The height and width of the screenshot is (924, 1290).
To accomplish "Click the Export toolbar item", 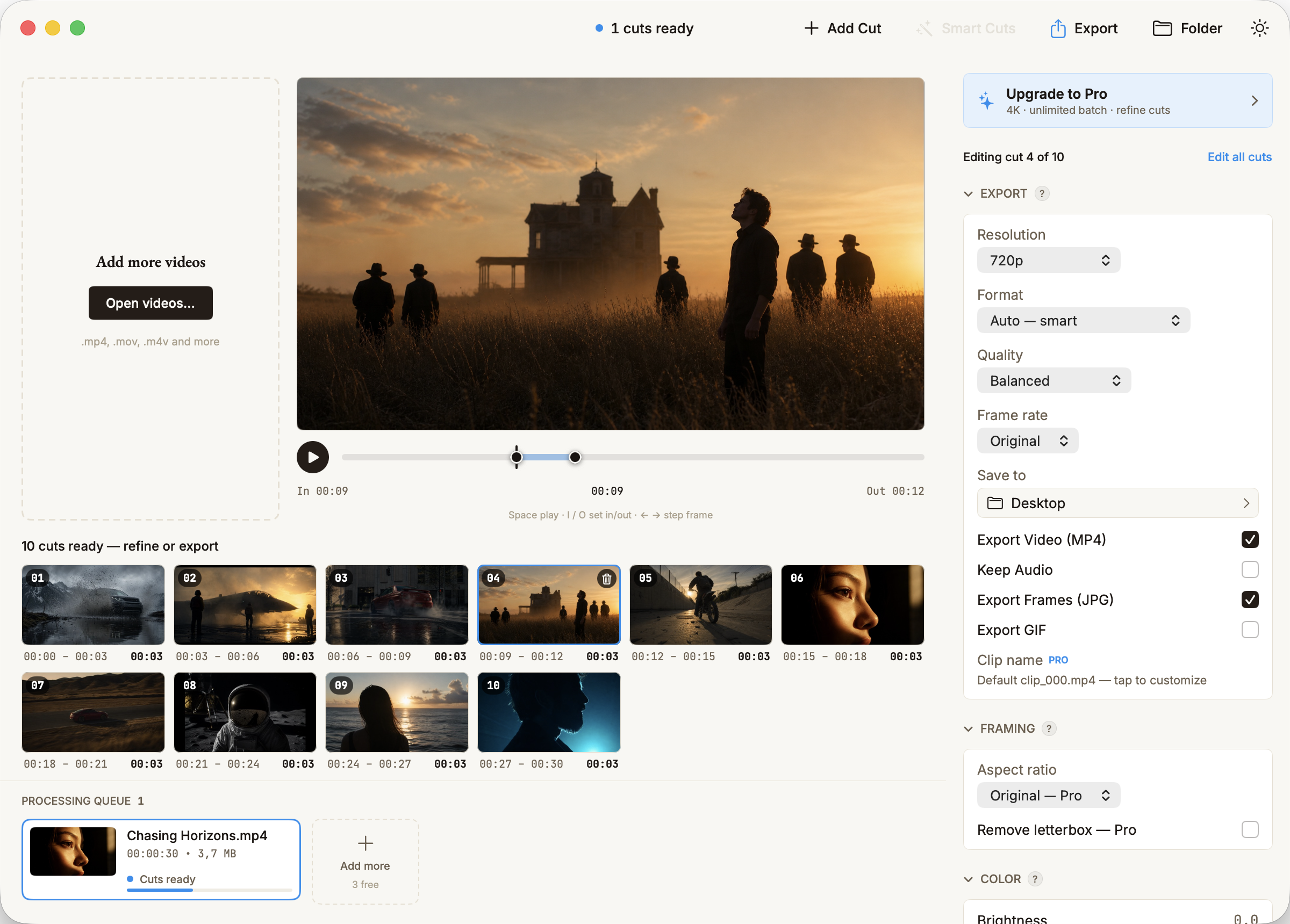I will tap(1084, 28).
